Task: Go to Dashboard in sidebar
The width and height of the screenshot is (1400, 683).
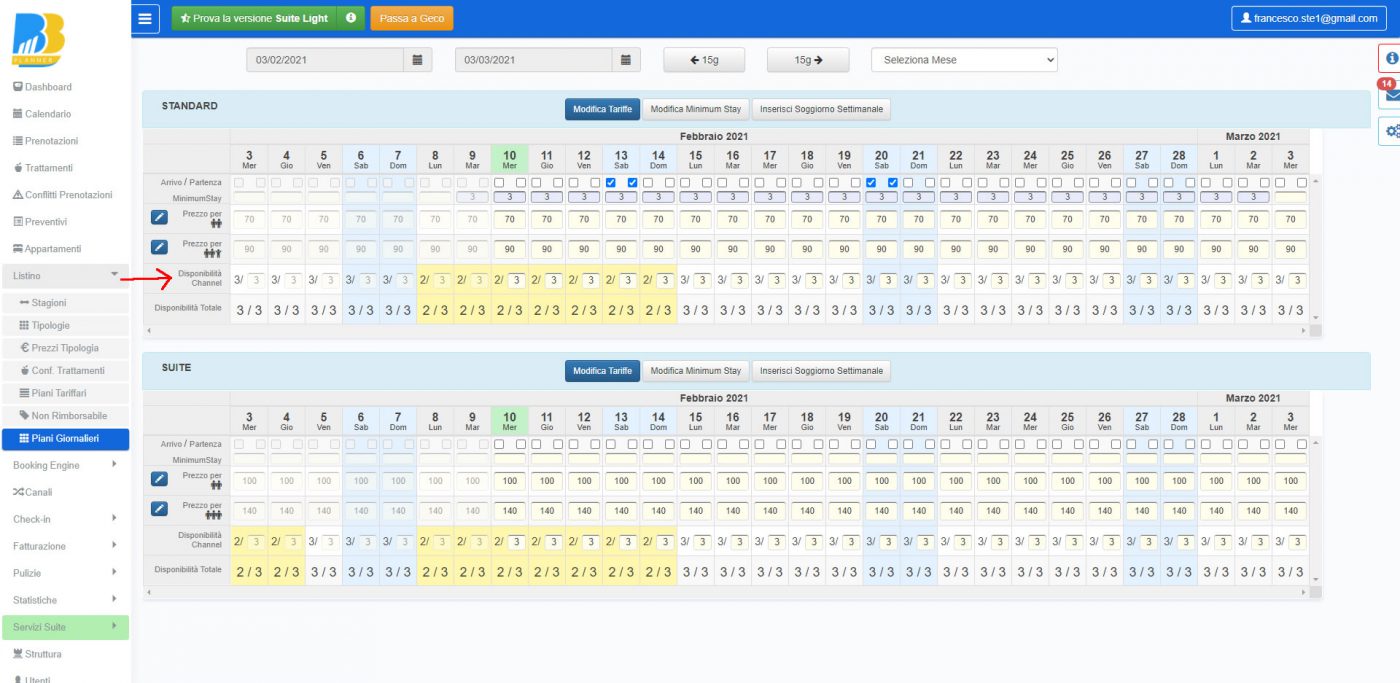Action: coord(42,87)
